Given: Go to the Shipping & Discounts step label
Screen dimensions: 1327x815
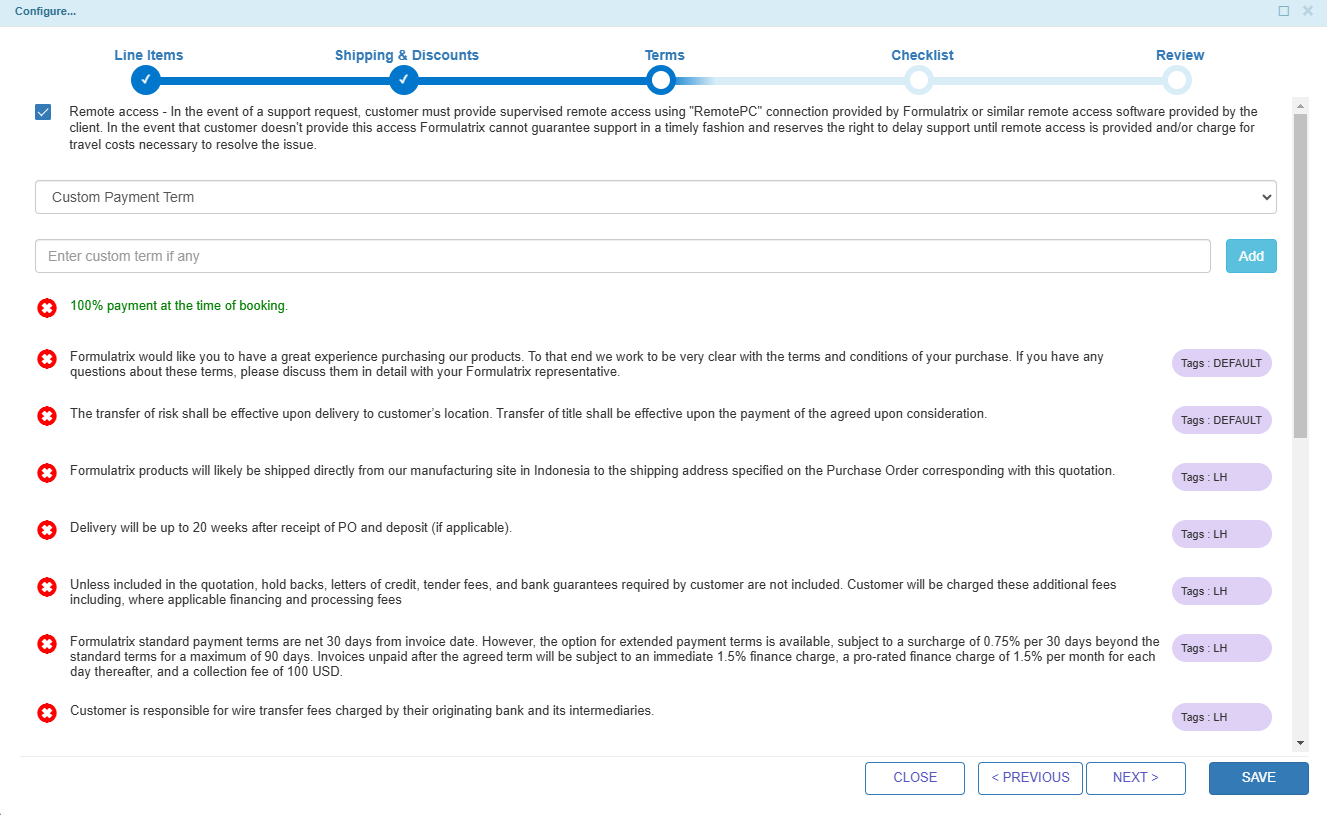Looking at the screenshot, I should click(x=407, y=55).
